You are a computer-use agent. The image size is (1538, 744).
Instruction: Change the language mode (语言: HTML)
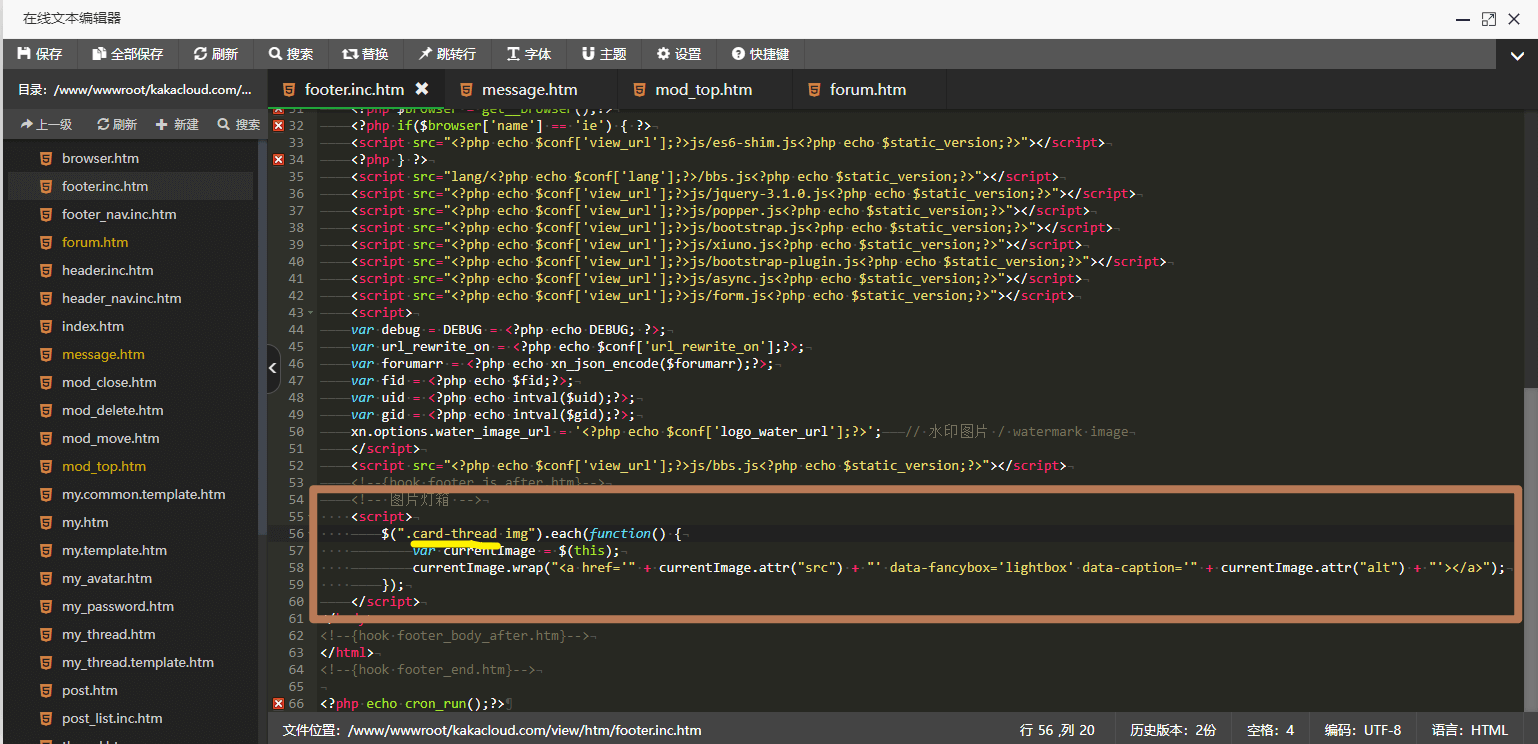click(x=1470, y=730)
